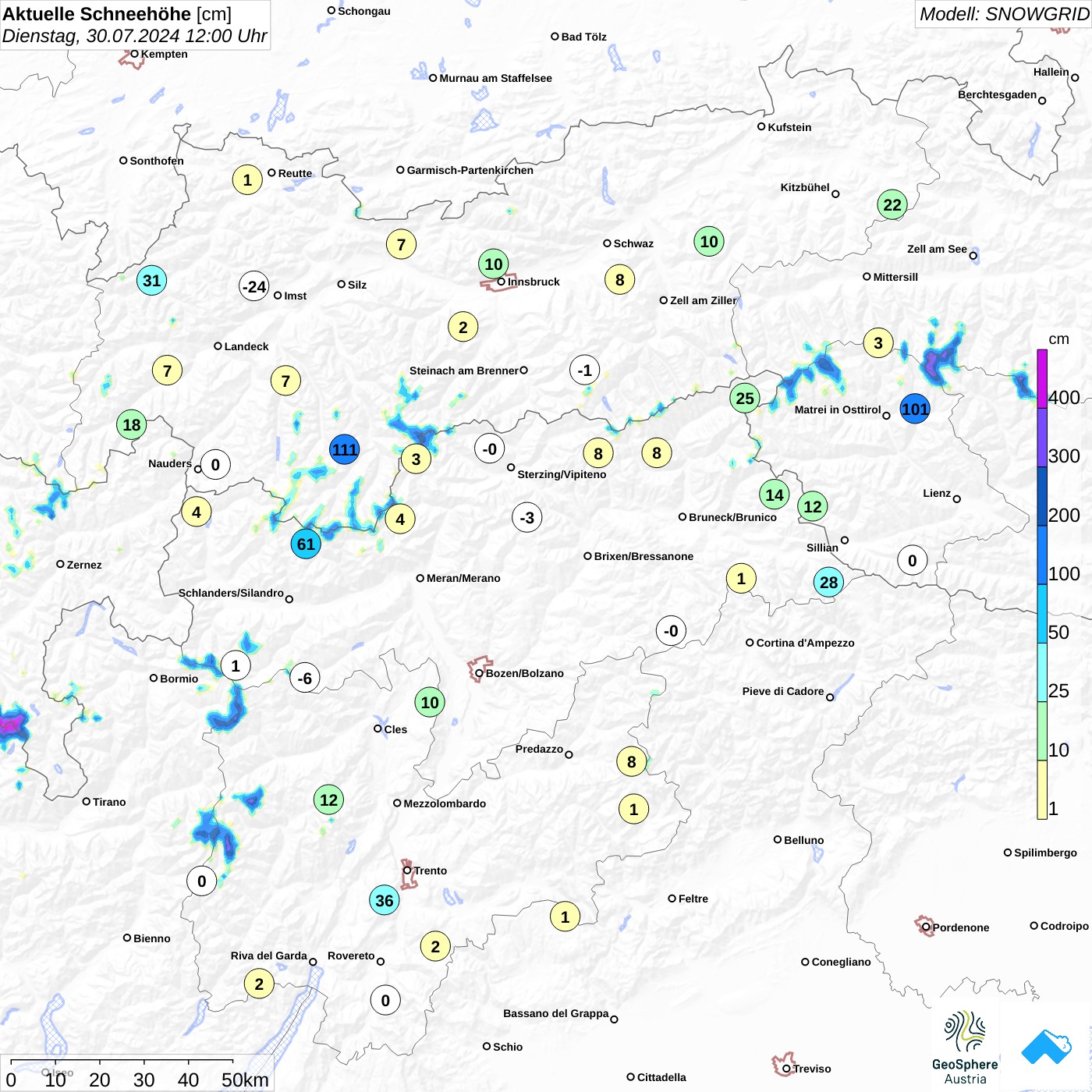1092x1092 pixels.
Task: Click the Kufstein town label
Action: point(789,127)
